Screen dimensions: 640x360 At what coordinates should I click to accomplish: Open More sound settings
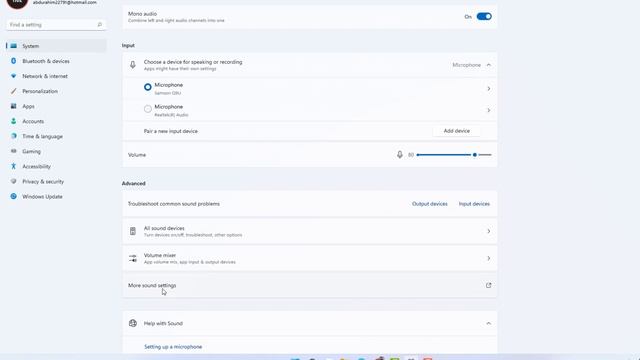(x=310, y=285)
